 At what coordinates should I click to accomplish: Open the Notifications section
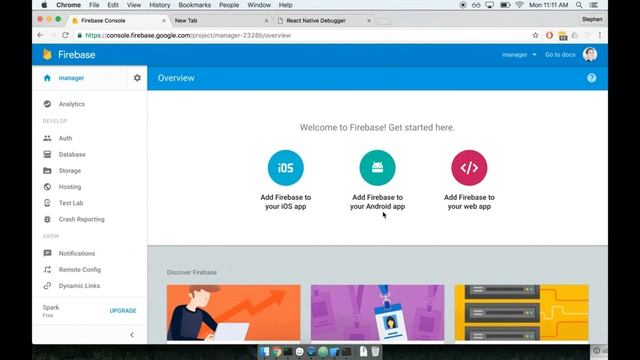77,253
